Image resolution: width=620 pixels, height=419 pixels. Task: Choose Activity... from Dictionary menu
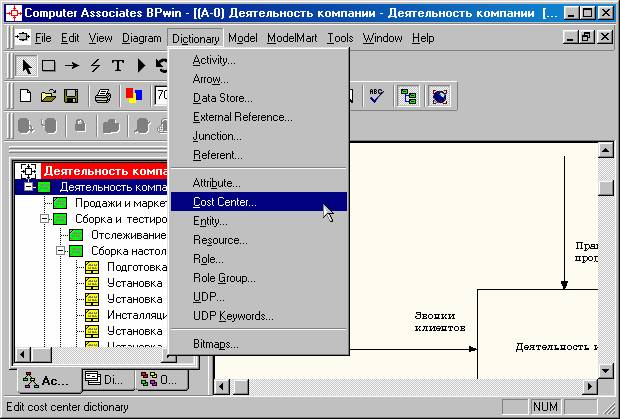click(259, 60)
